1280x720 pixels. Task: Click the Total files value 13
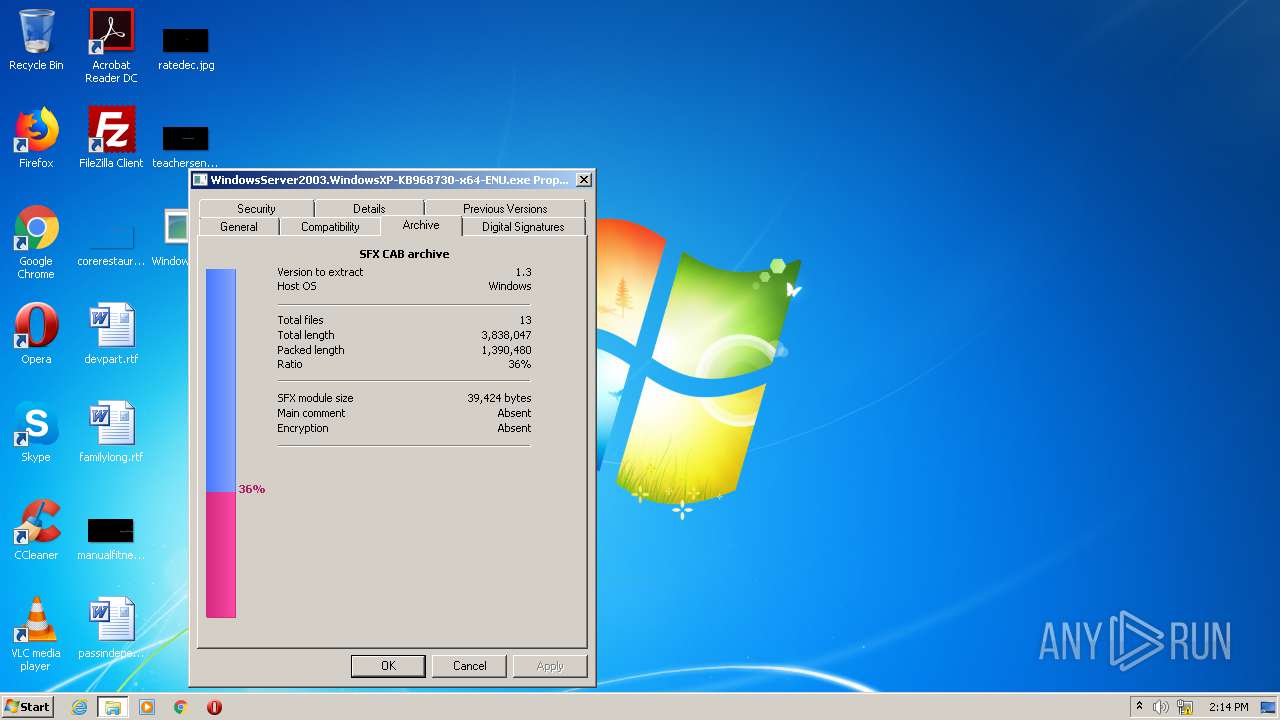(x=525, y=320)
